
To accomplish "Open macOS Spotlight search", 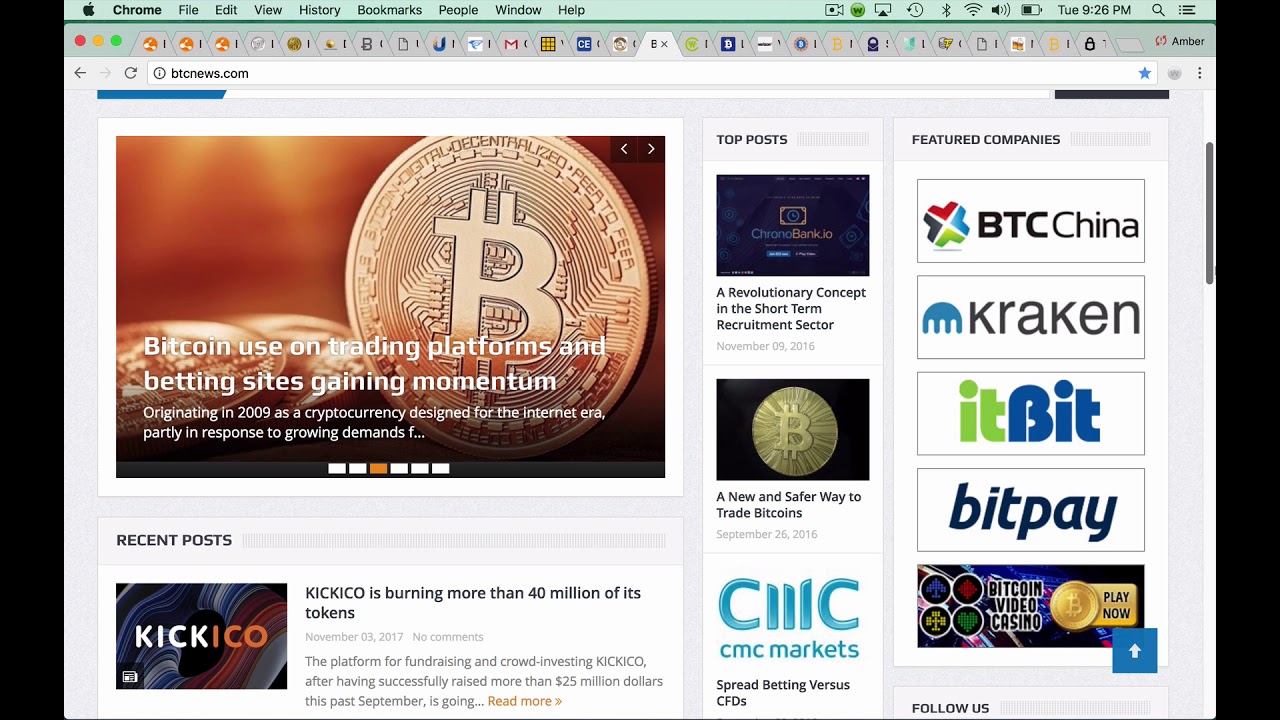I will (x=1158, y=10).
